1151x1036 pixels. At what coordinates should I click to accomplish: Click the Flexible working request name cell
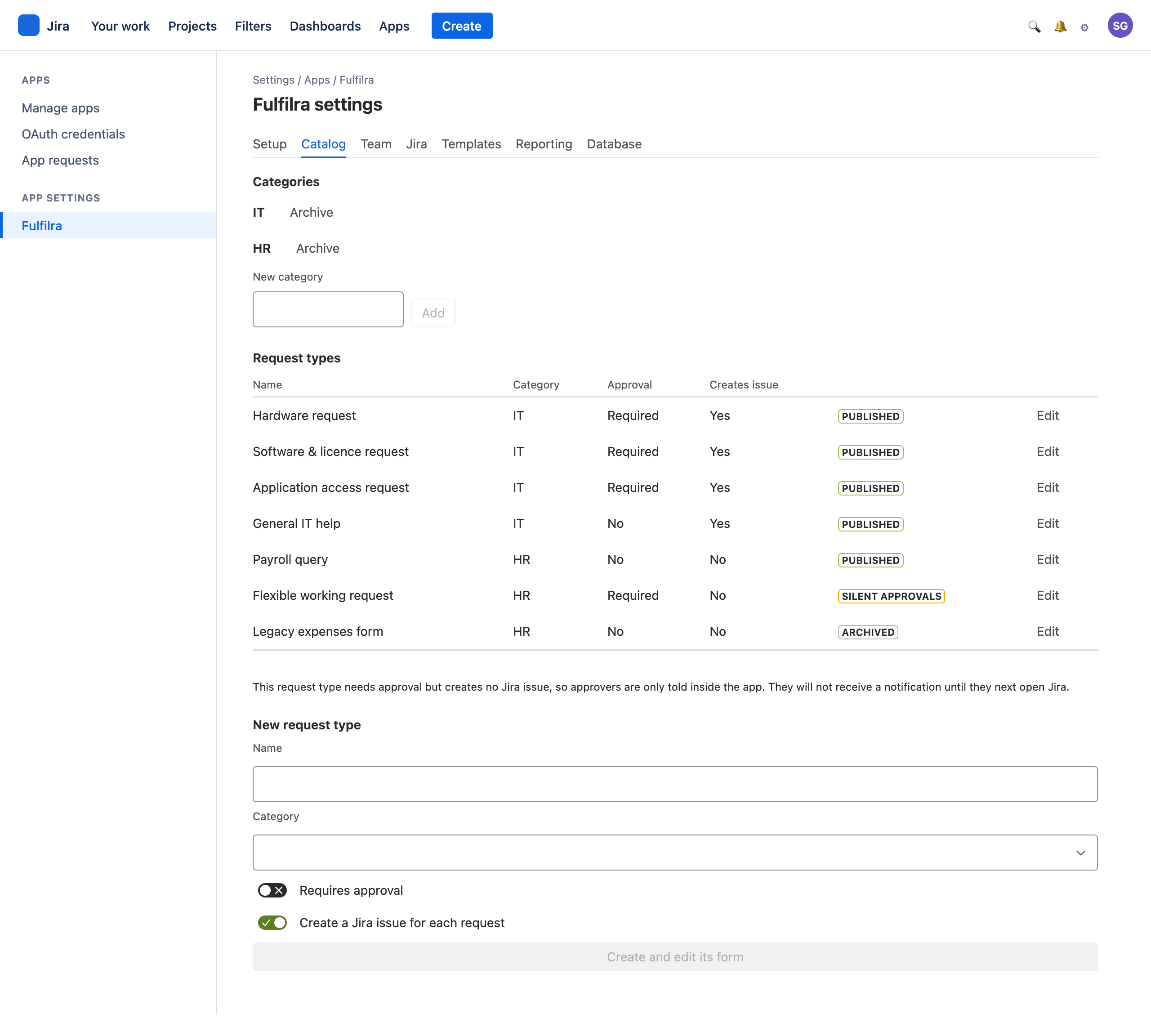[323, 595]
